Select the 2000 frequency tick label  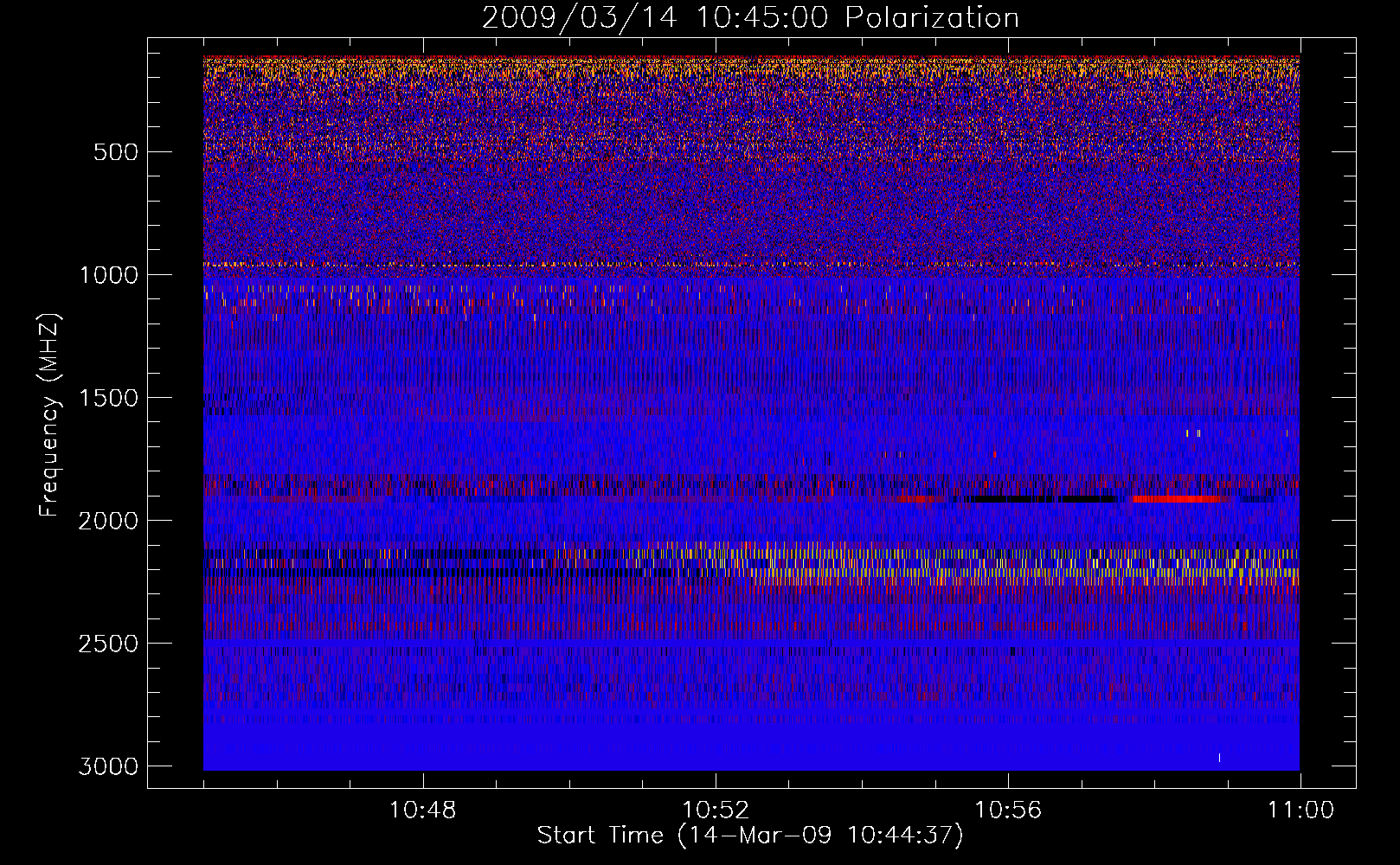(x=108, y=521)
